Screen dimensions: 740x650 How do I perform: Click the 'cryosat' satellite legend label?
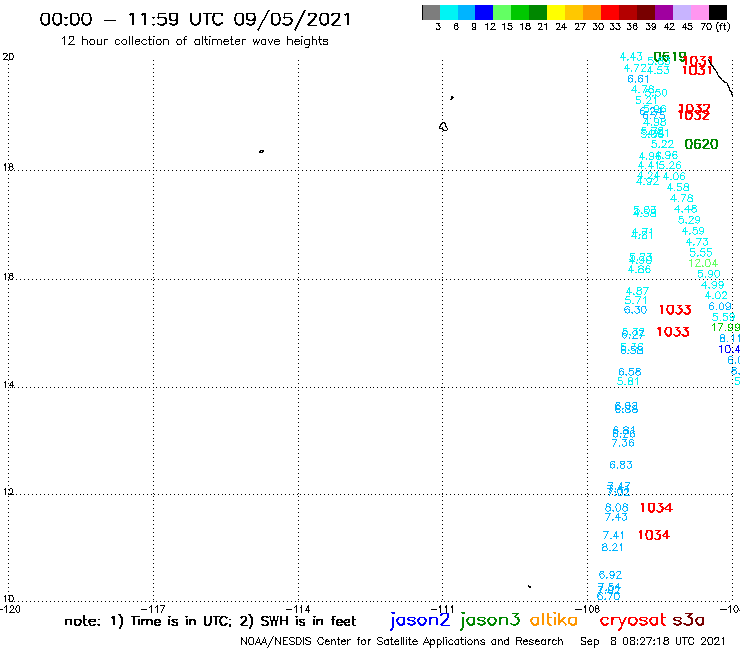click(632, 620)
